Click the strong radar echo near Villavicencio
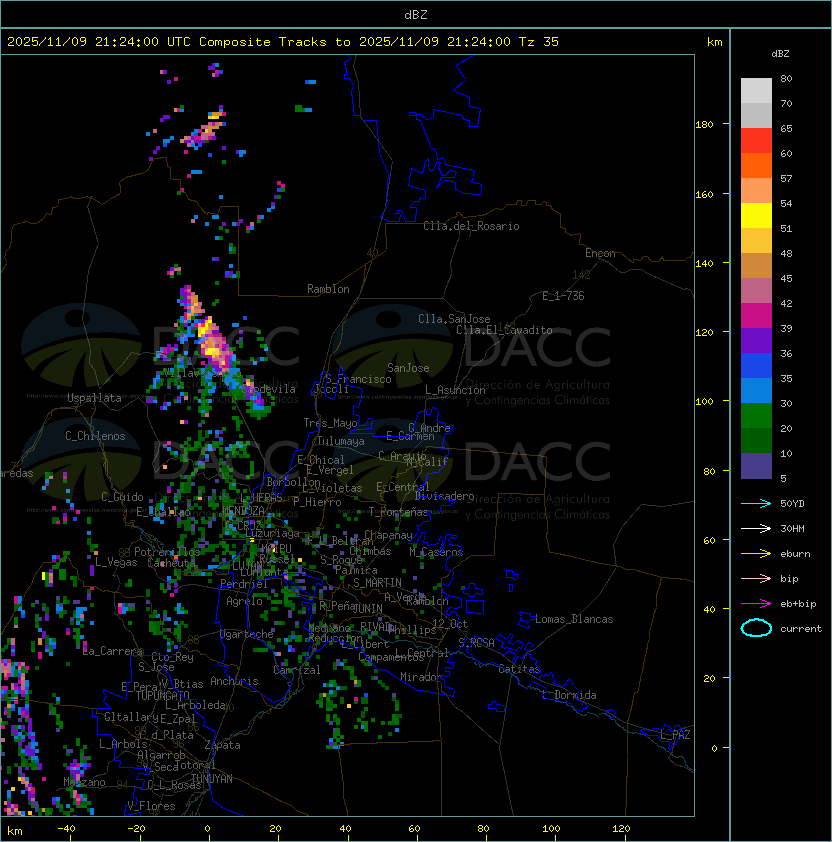 [x=214, y=344]
